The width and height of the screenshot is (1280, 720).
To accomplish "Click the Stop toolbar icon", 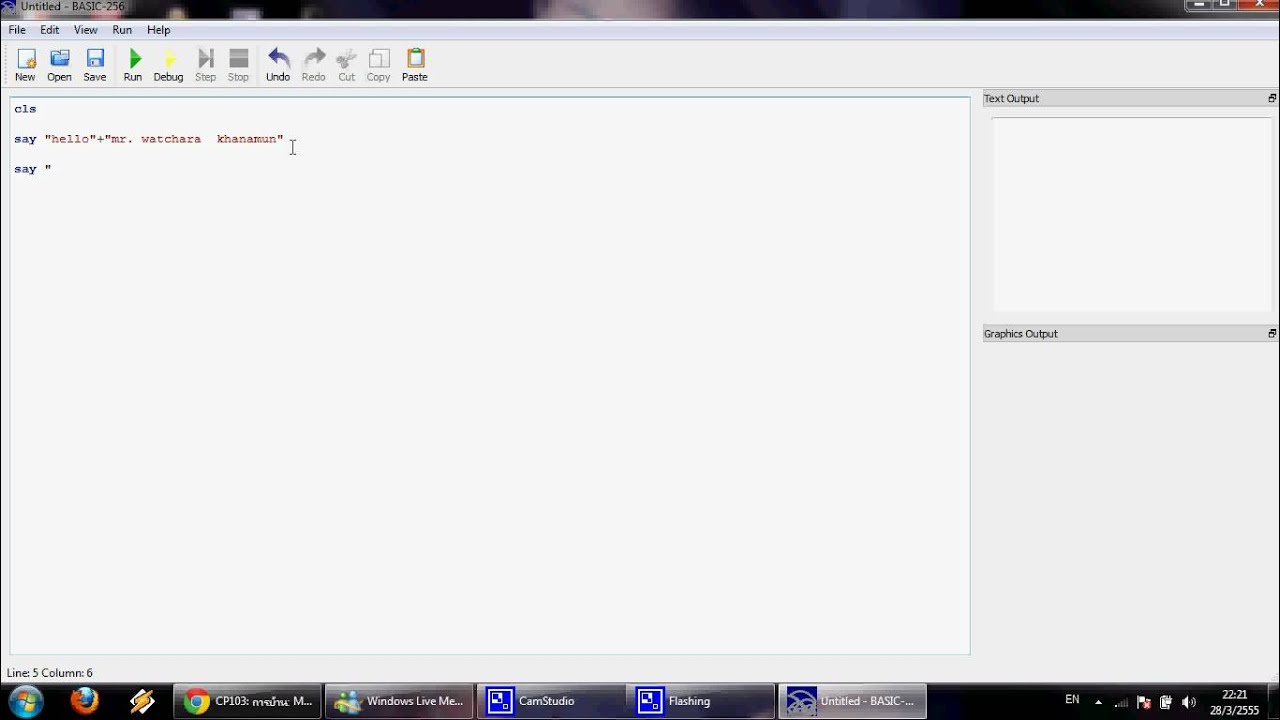I will [x=238, y=65].
